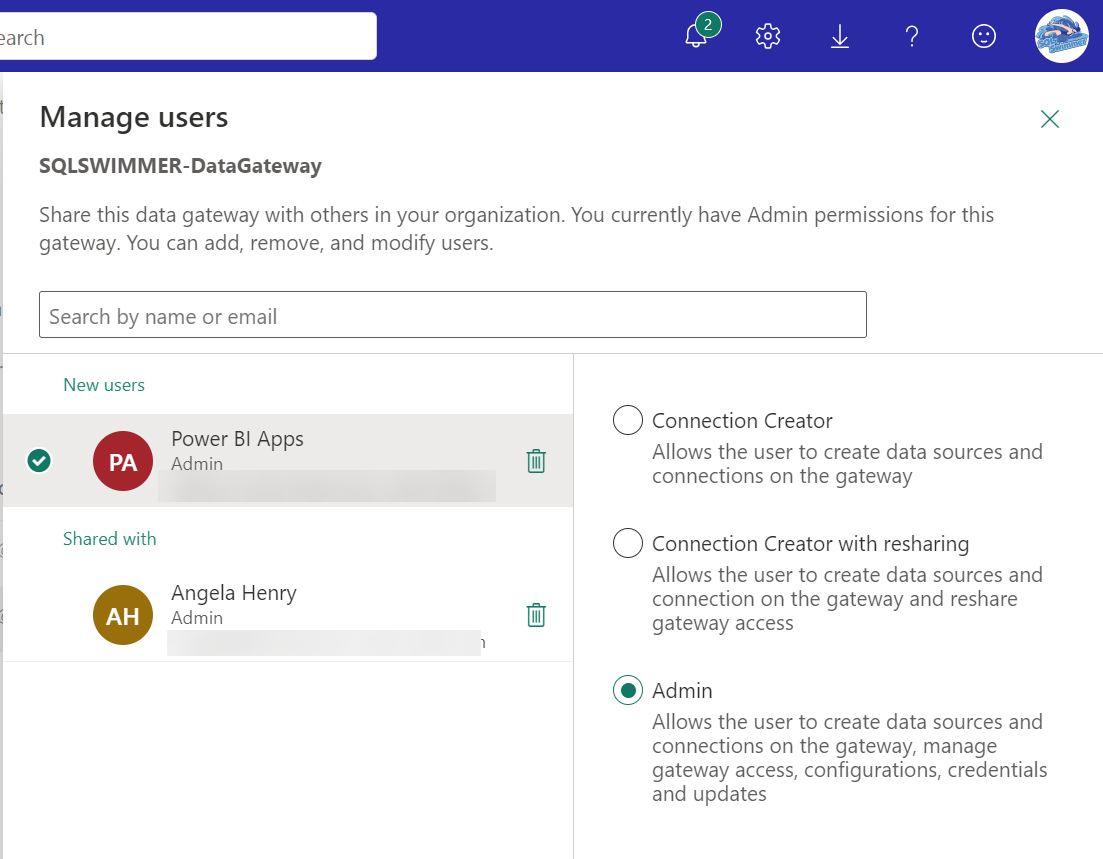Open the notifications bell icon
The width and height of the screenshot is (1103, 859).
pos(696,37)
